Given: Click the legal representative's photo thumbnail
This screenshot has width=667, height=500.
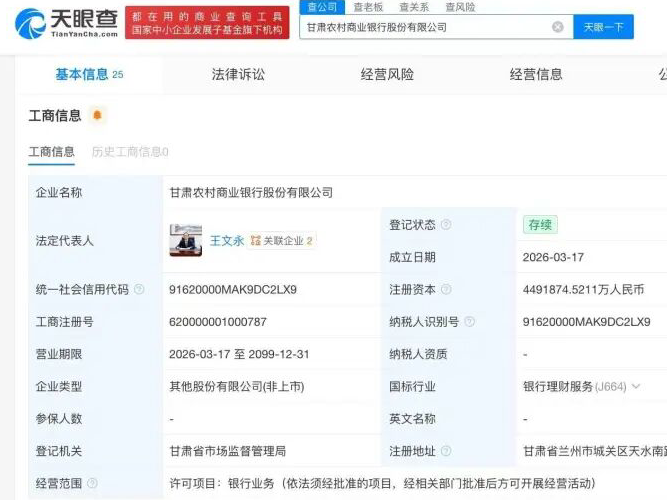Looking at the screenshot, I should tap(186, 240).
